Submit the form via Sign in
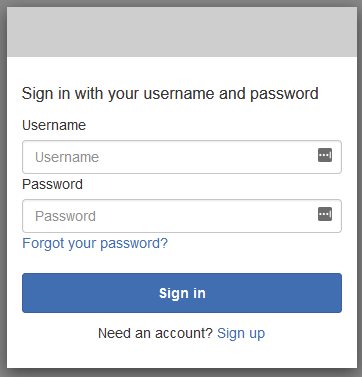 (182, 293)
